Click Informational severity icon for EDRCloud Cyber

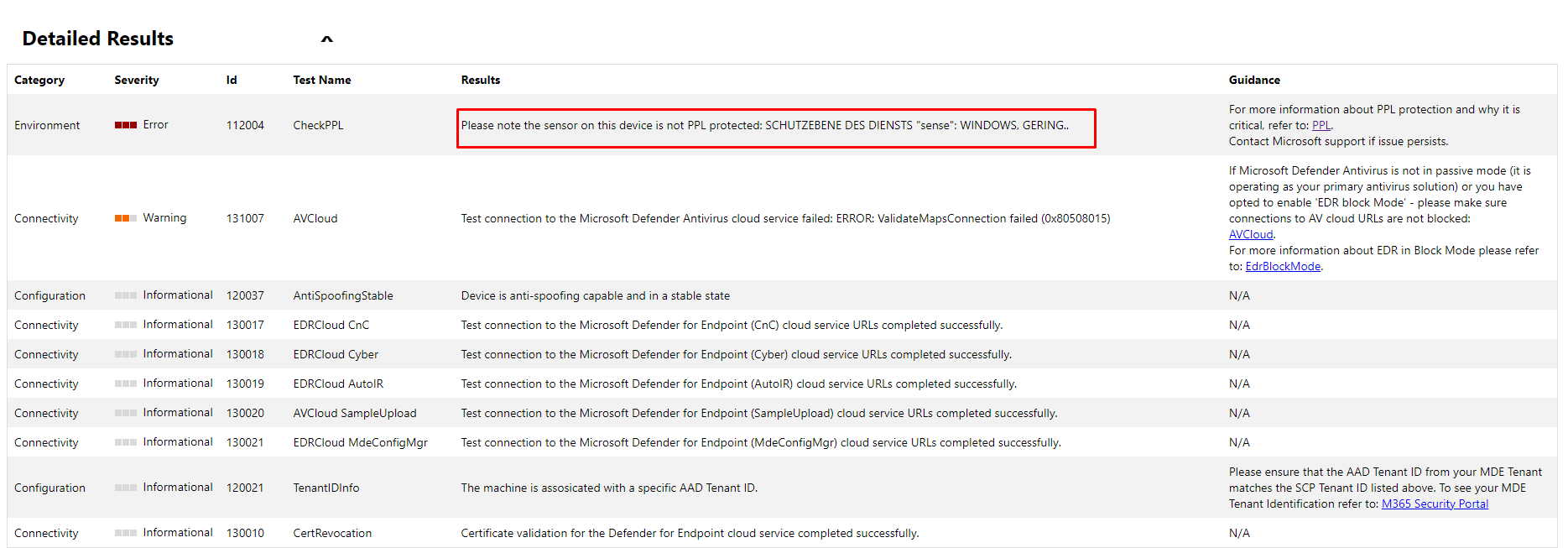pos(126,354)
